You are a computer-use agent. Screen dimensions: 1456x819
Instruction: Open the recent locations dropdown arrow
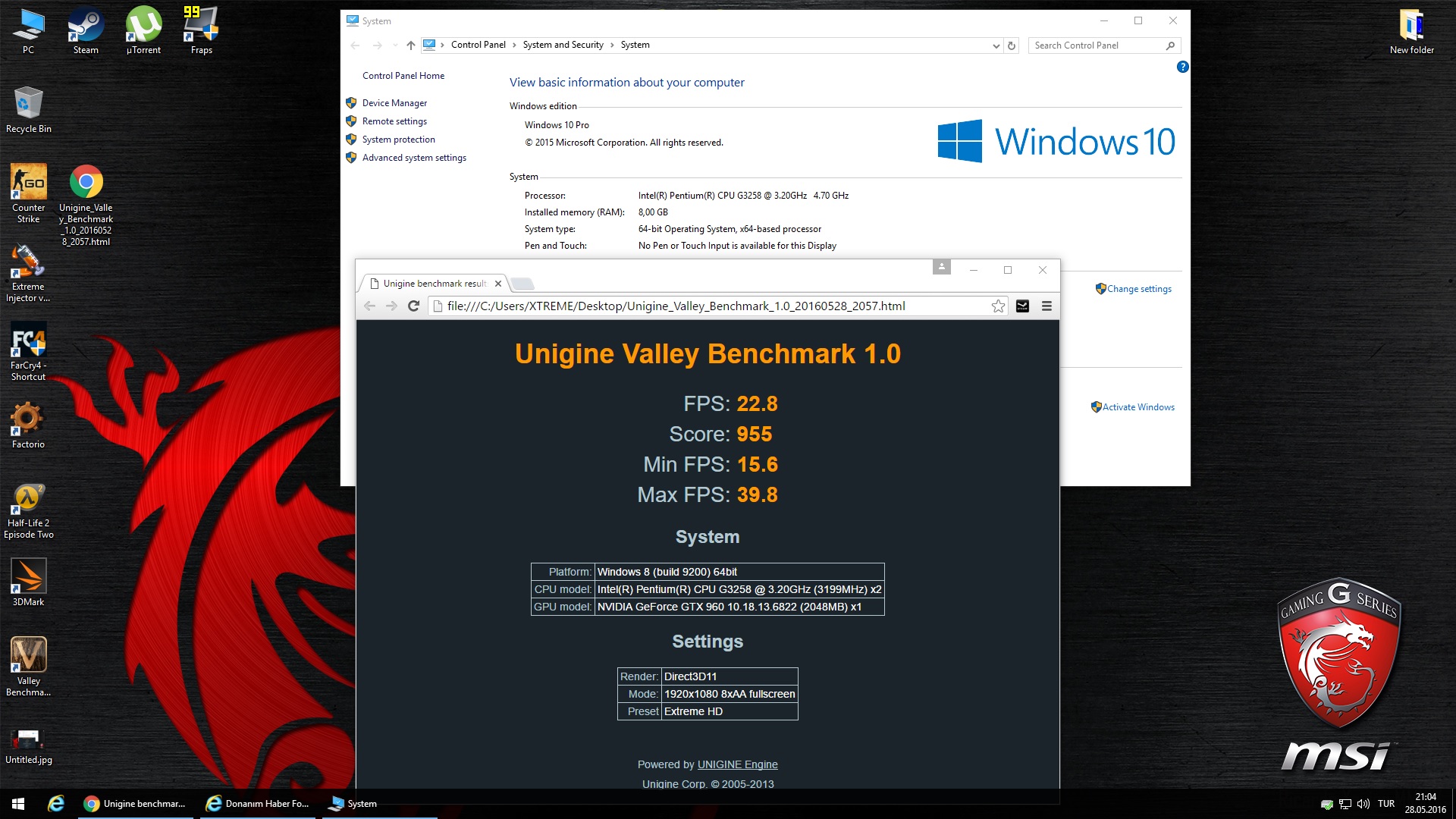point(394,45)
